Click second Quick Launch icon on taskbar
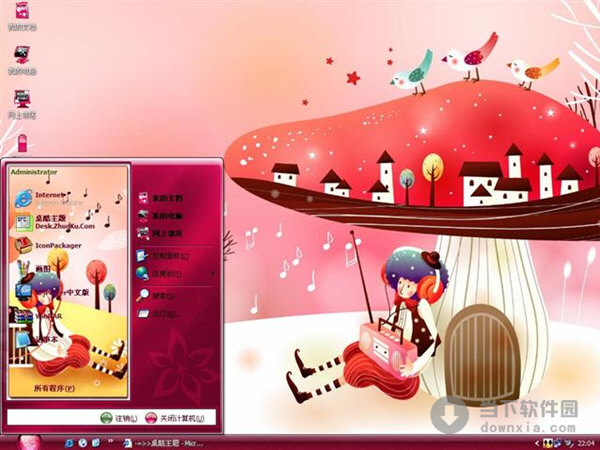 pyautogui.click(x=83, y=443)
